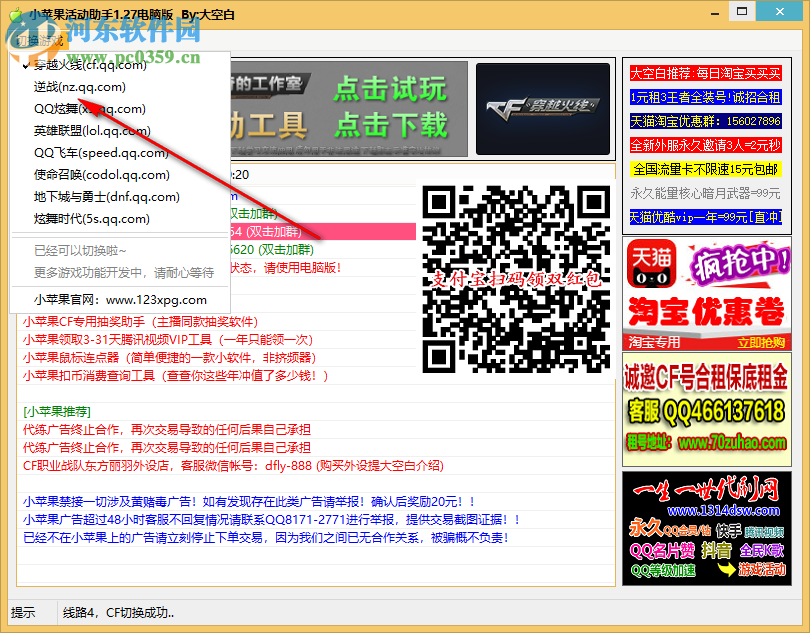The image size is (810, 633).
Task: Click the 点击下载 banner text
Action: pyautogui.click(x=390, y=125)
